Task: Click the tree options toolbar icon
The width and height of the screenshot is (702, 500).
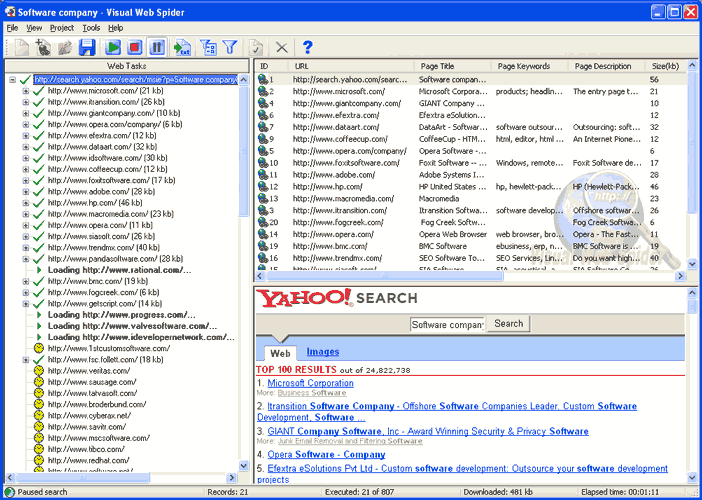Action: pyautogui.click(x=209, y=47)
